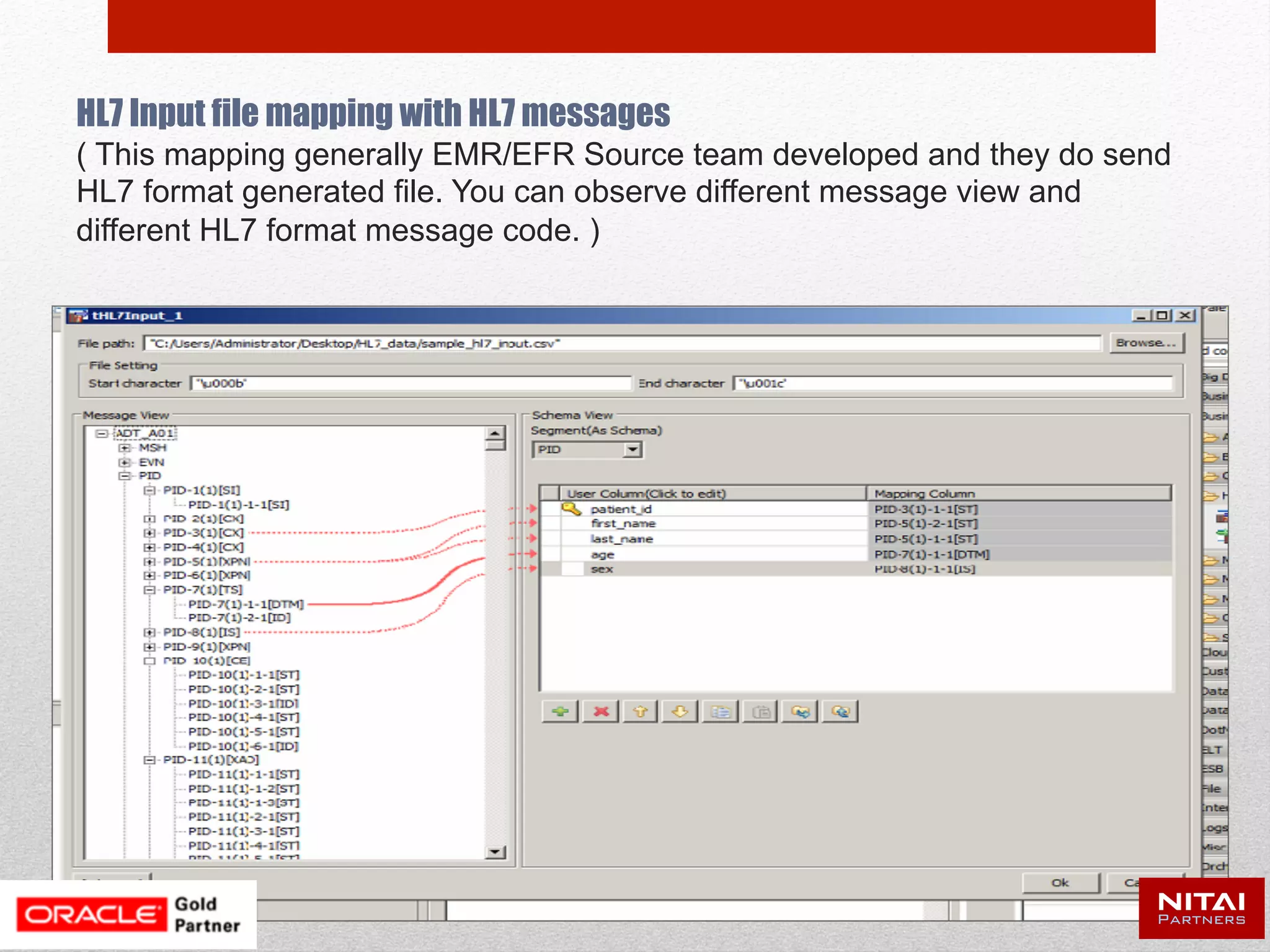Select the patient_id user column row
The image size is (1270, 952).
coord(621,509)
